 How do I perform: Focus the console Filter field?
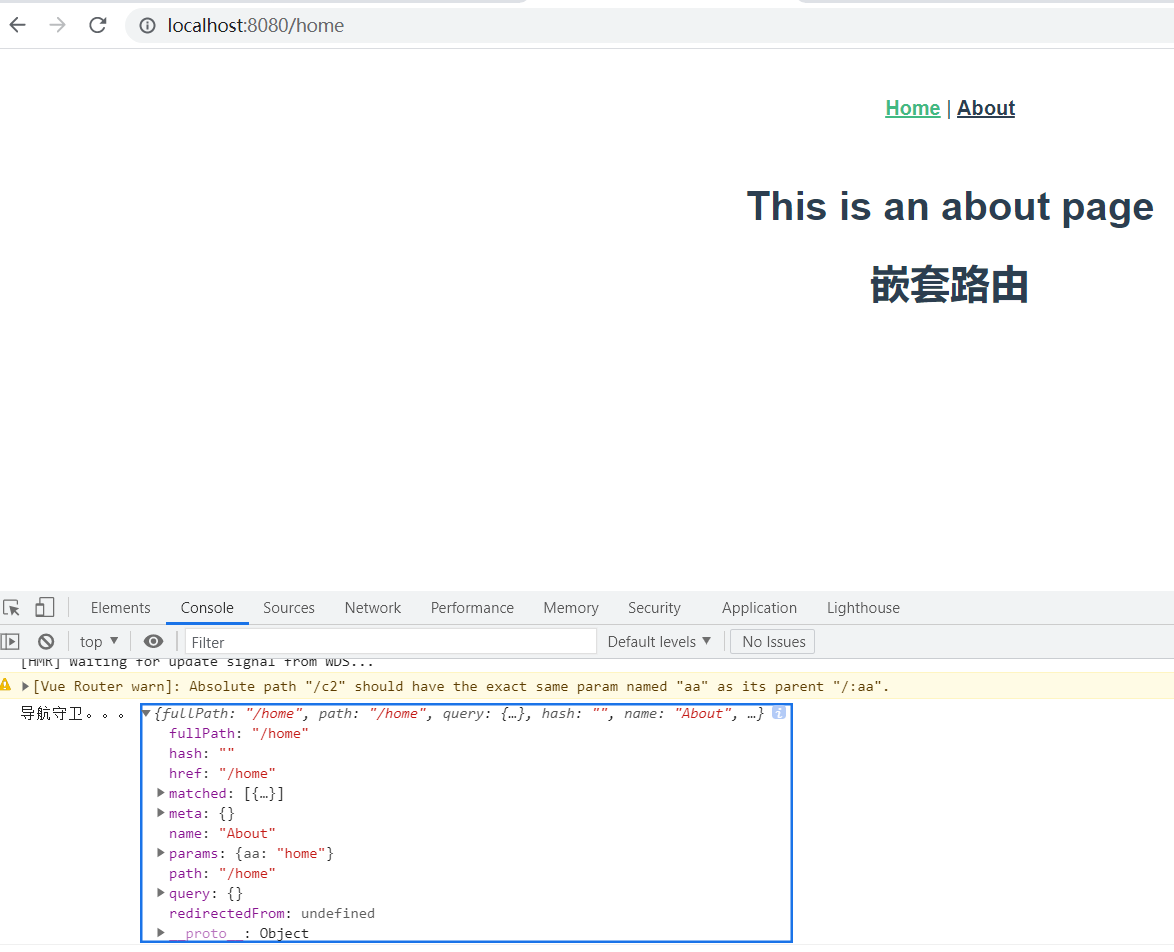point(390,642)
